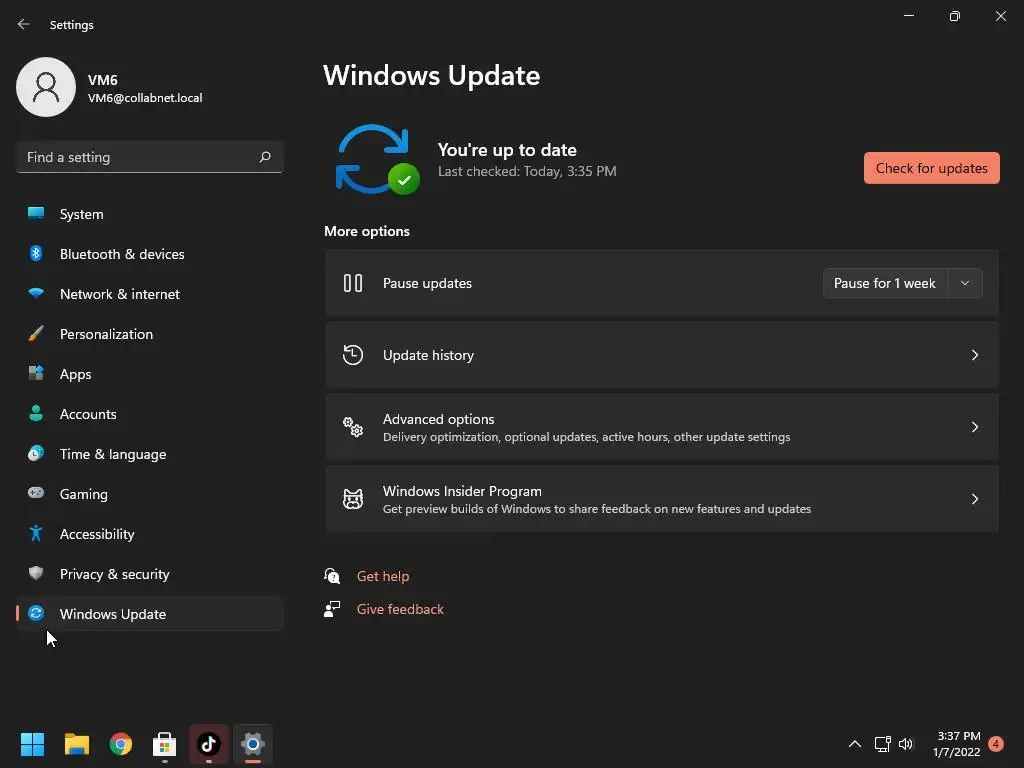Choose Gaming in the sidebar
Viewport: 1024px width, 768px height.
(150, 494)
